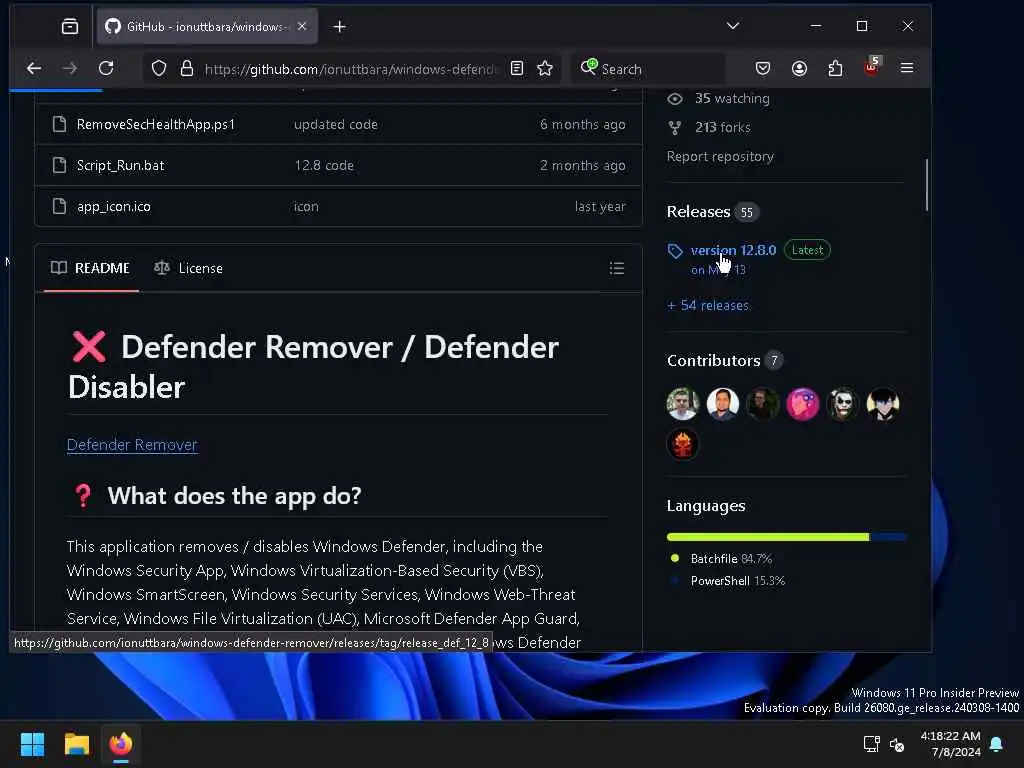Click the Firefox taskbar icon
This screenshot has width=1024, height=768.
pyautogui.click(x=121, y=744)
